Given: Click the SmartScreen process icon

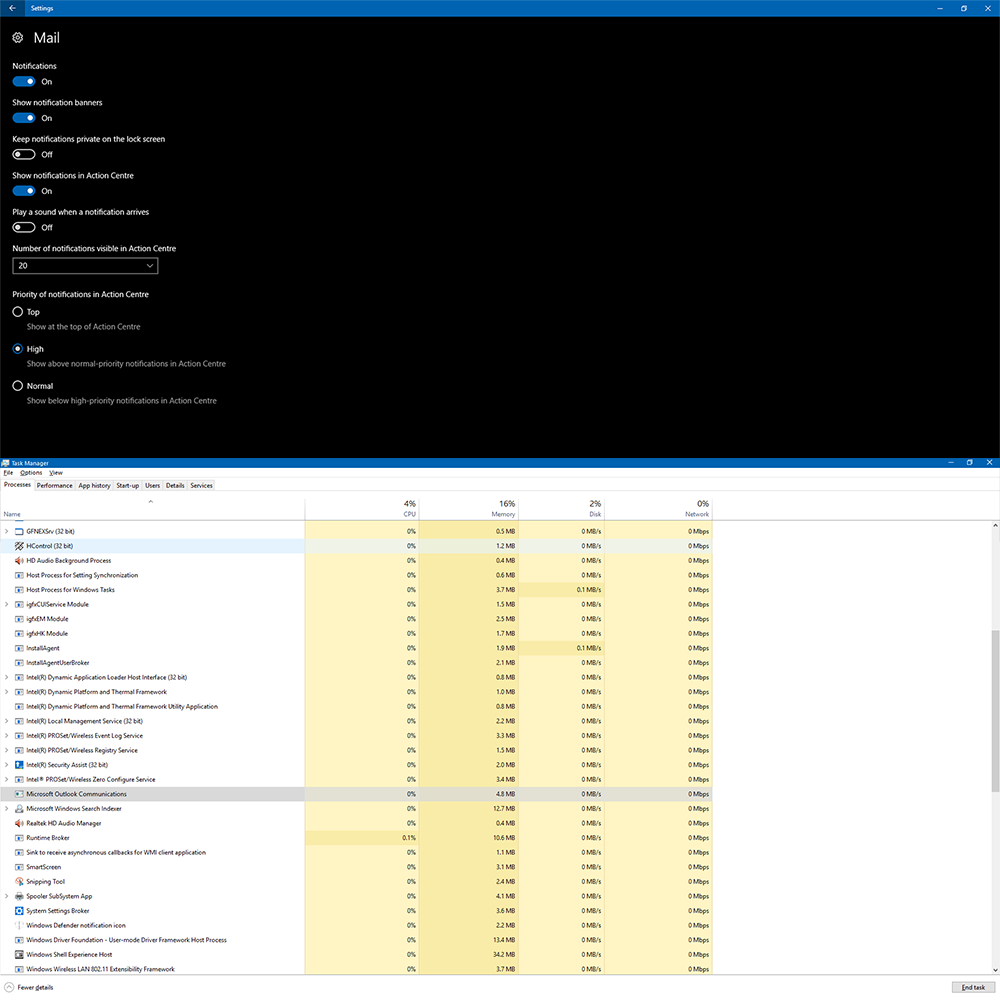Looking at the screenshot, I should [19, 867].
